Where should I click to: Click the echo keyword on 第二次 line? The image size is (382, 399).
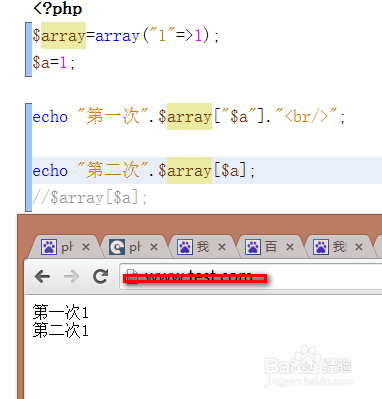point(50,171)
